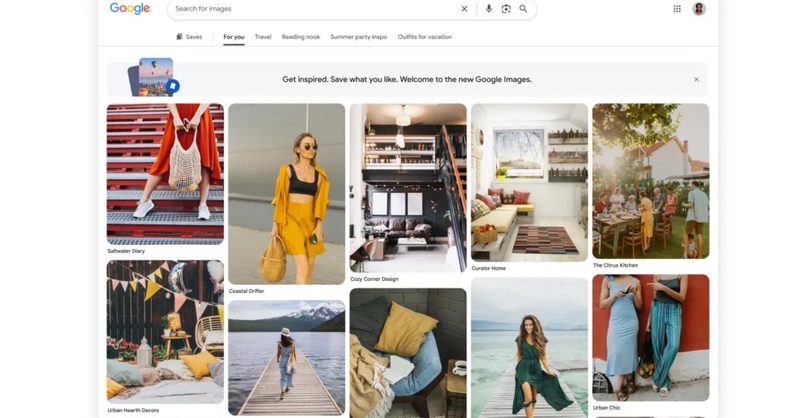Open the Cozy Corner Design loft image
This screenshot has width=800, height=418.
(x=408, y=188)
